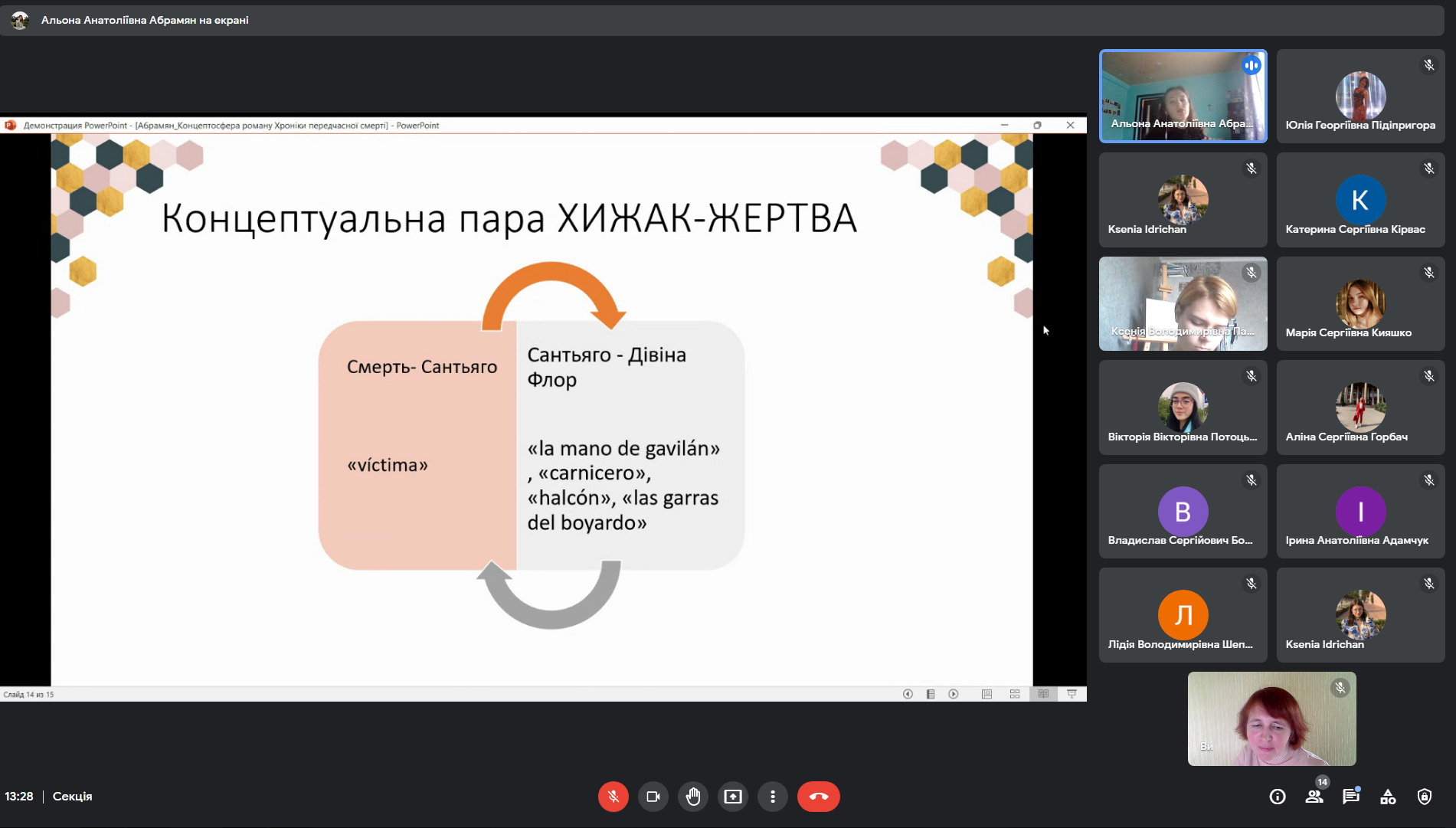Select Альона Анатоліївна Абрамян video tile
Screen dimensions: 1456x828
point(1183,97)
